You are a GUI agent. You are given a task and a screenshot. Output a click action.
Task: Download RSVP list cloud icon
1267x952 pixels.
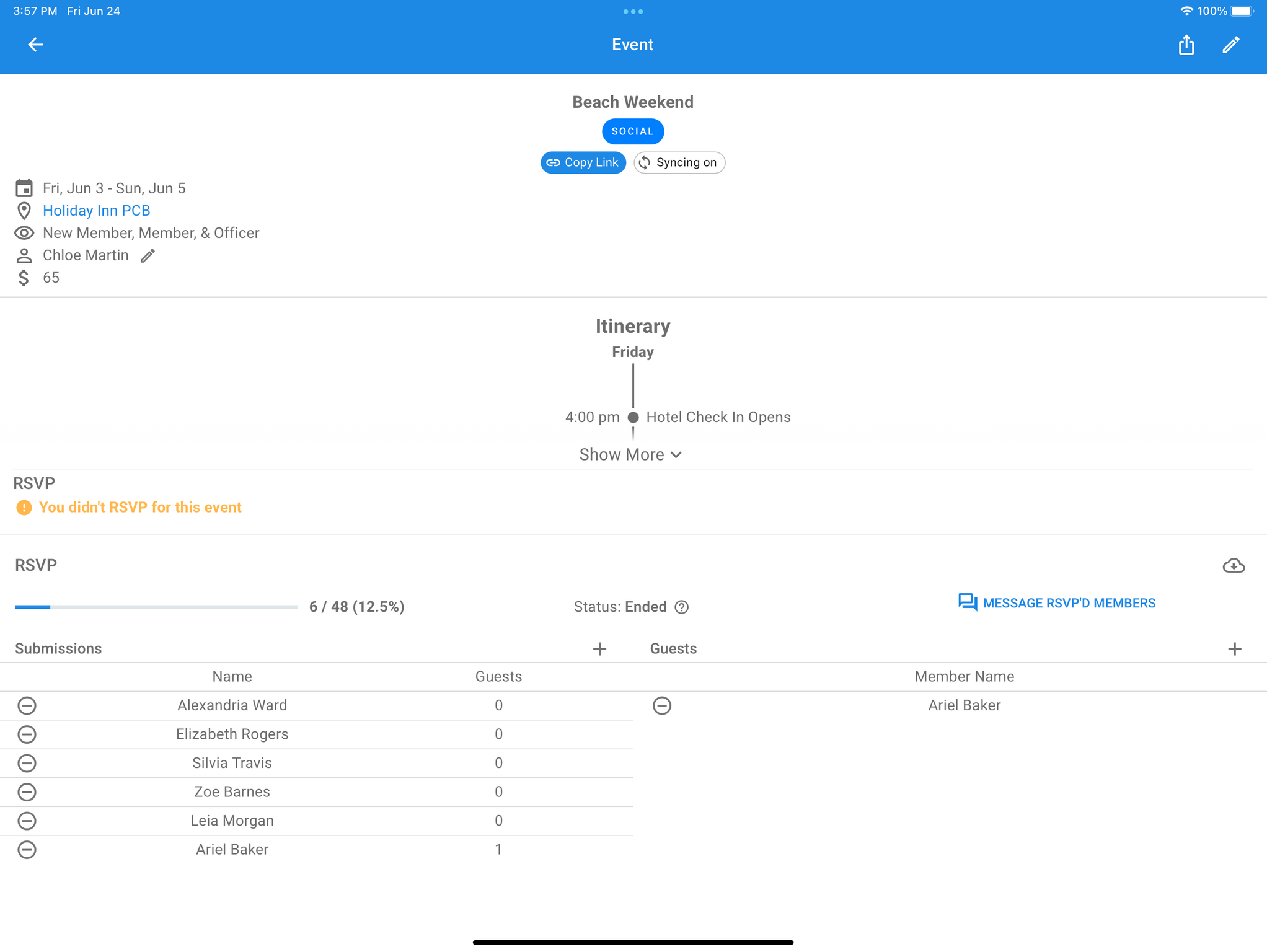point(1233,565)
